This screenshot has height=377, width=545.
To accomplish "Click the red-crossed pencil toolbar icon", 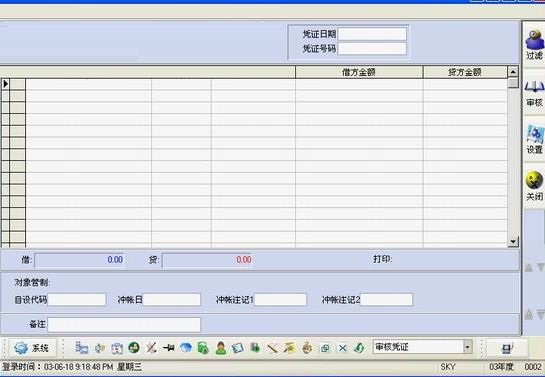I will click(x=151, y=347).
